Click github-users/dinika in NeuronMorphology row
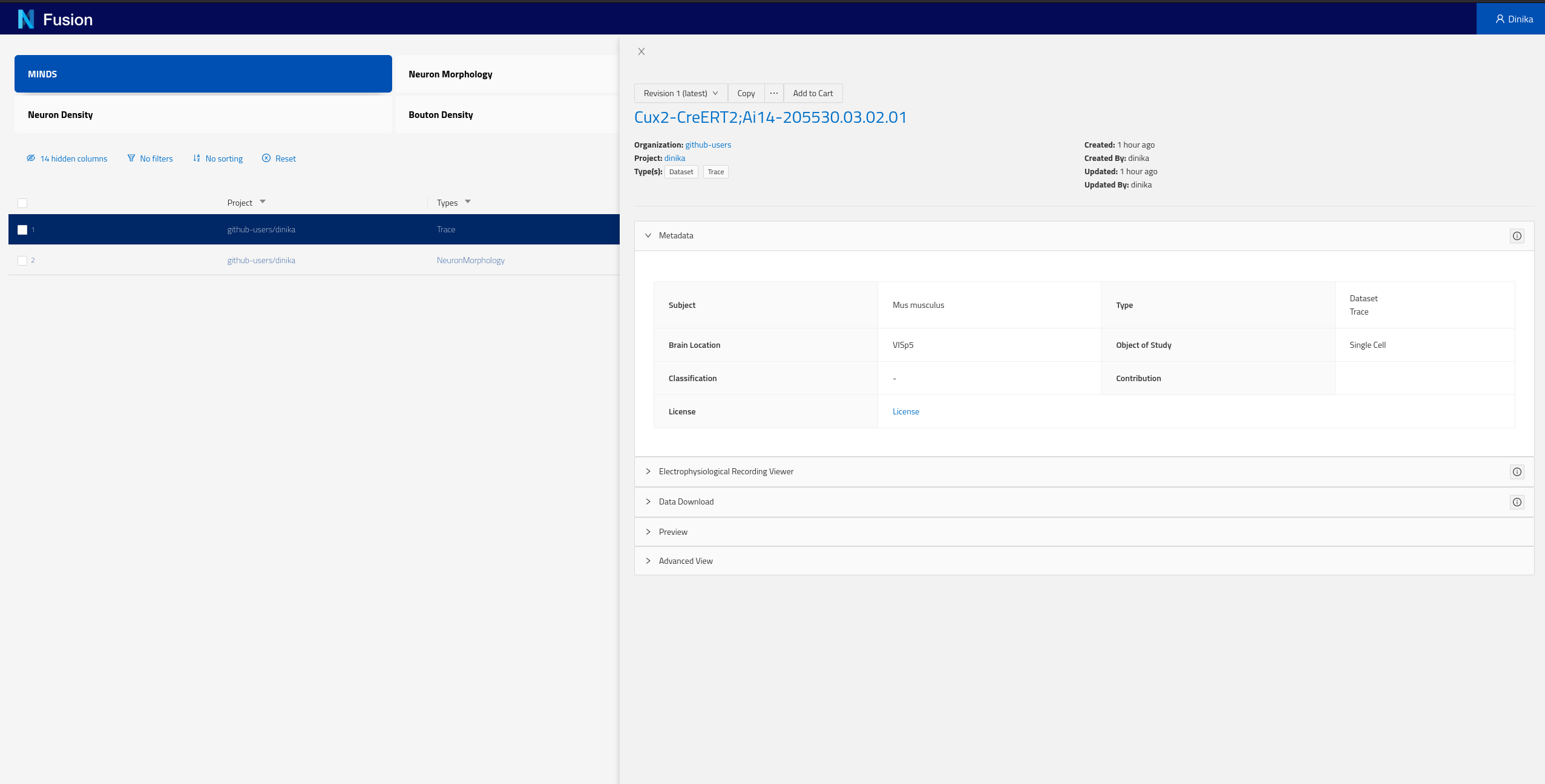1545x784 pixels. tap(261, 260)
